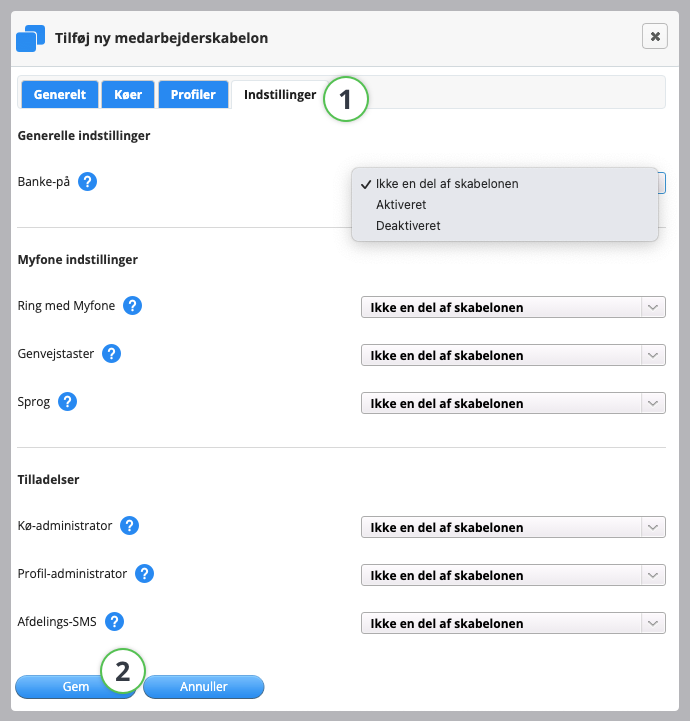
Task: Open the Sprog selection dropdown
Action: (513, 403)
